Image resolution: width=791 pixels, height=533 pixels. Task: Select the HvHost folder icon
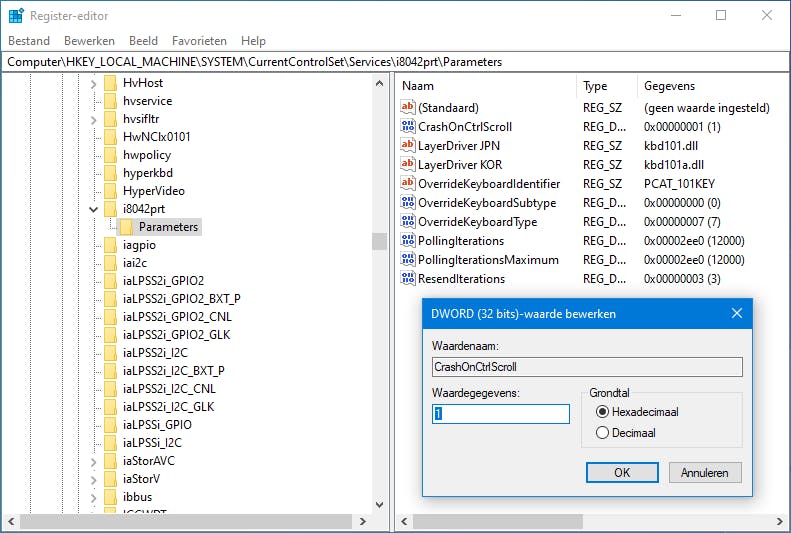point(110,83)
